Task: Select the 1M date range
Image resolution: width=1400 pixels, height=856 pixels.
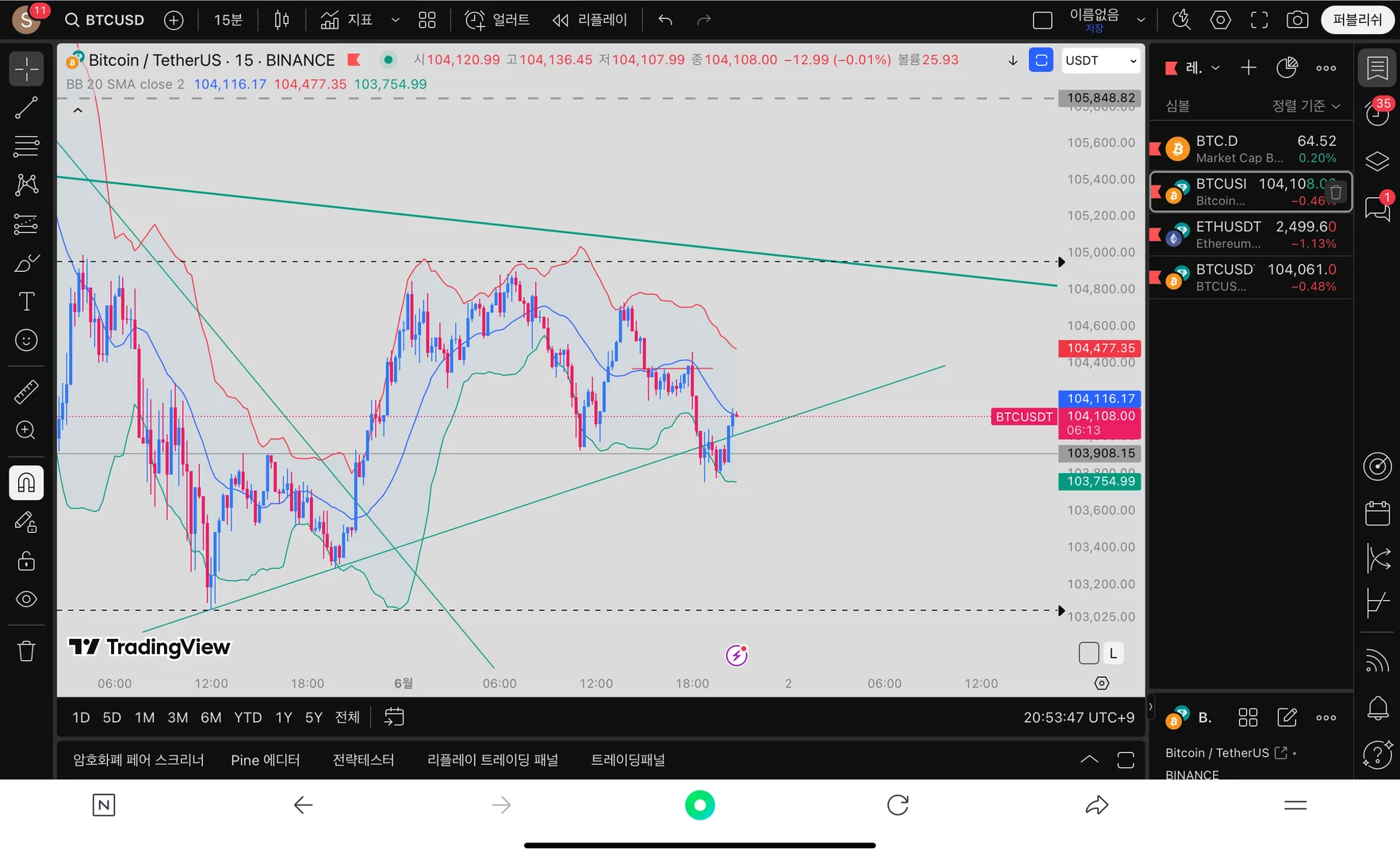Action: (x=144, y=717)
